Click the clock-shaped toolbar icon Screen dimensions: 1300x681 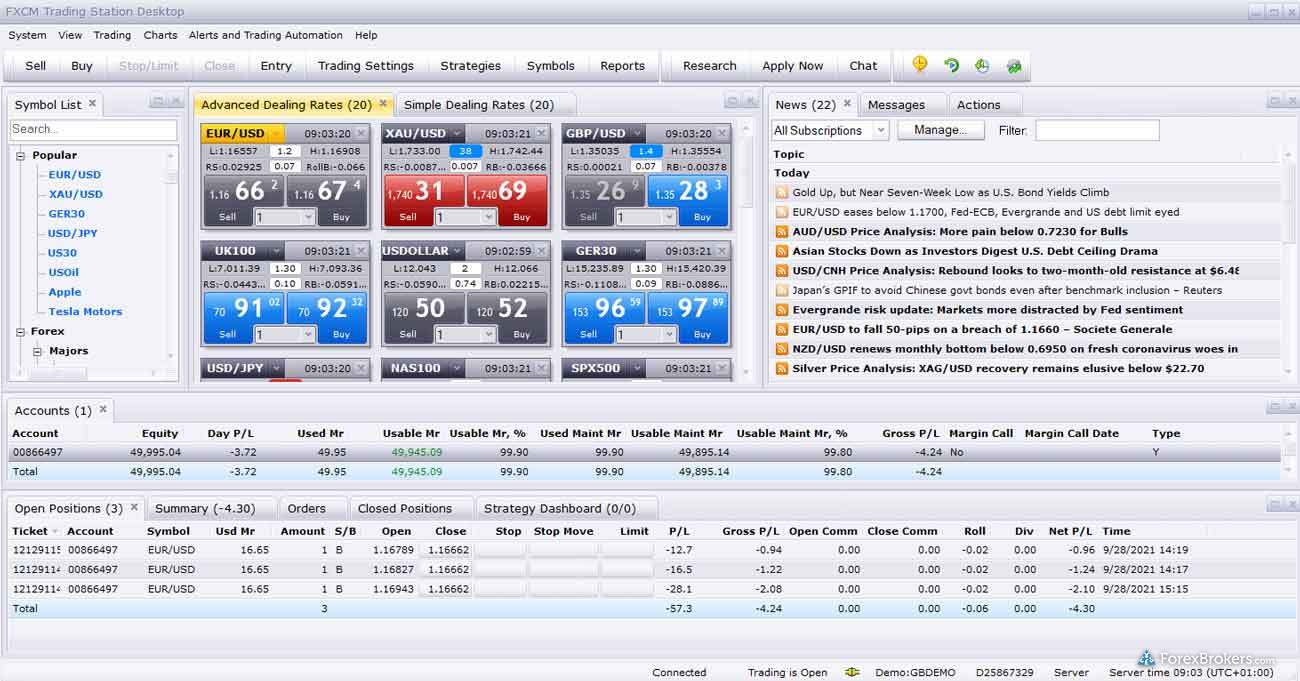click(x=982, y=65)
